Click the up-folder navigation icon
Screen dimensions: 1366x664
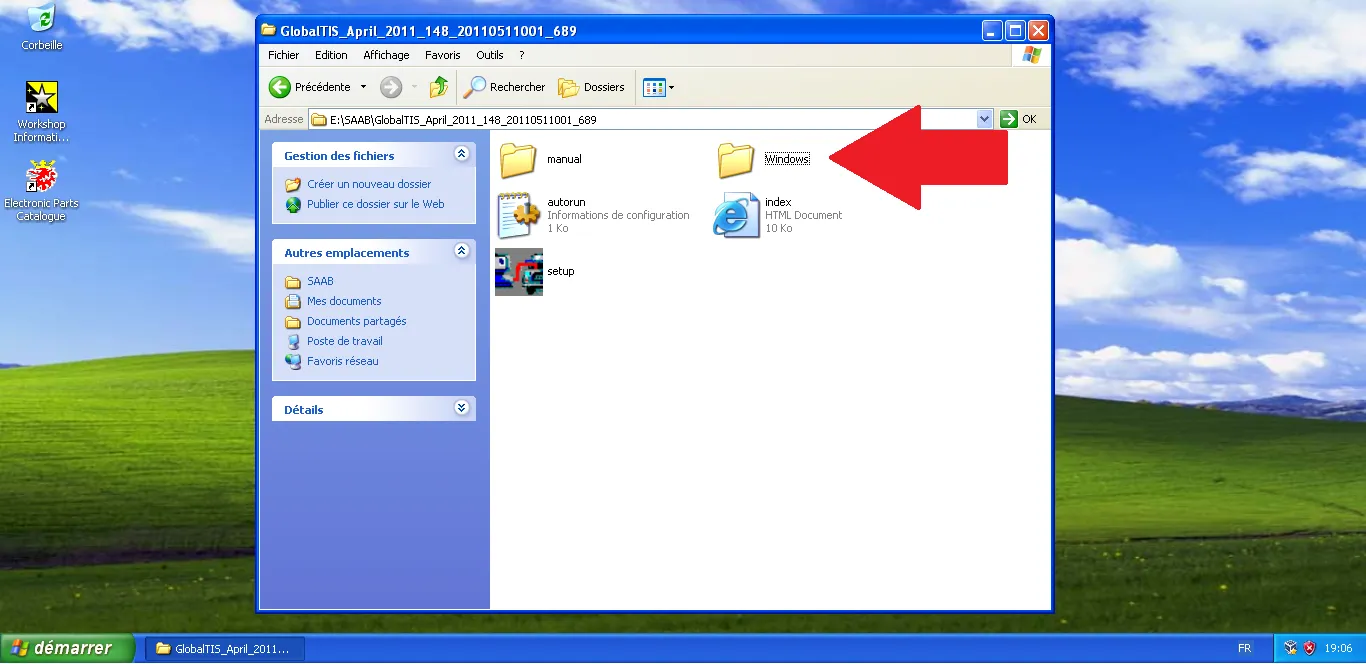438,87
